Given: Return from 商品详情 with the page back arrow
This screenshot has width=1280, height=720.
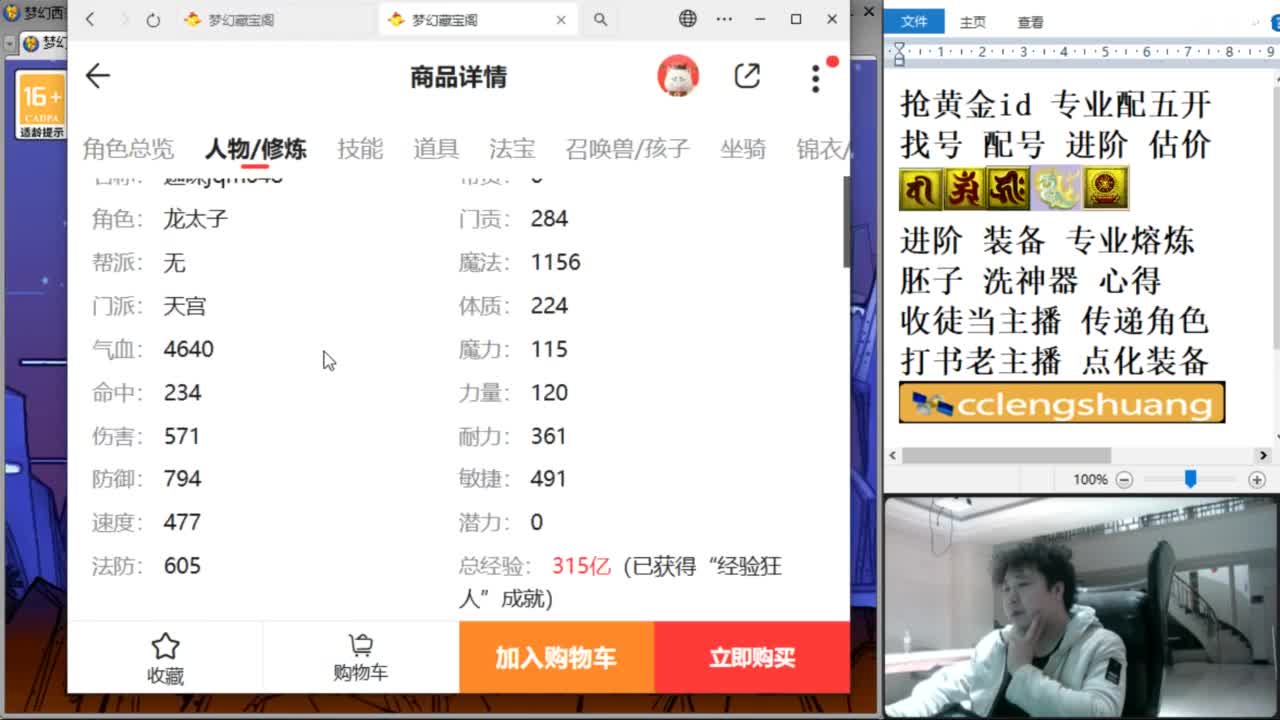Looking at the screenshot, I should point(98,76).
